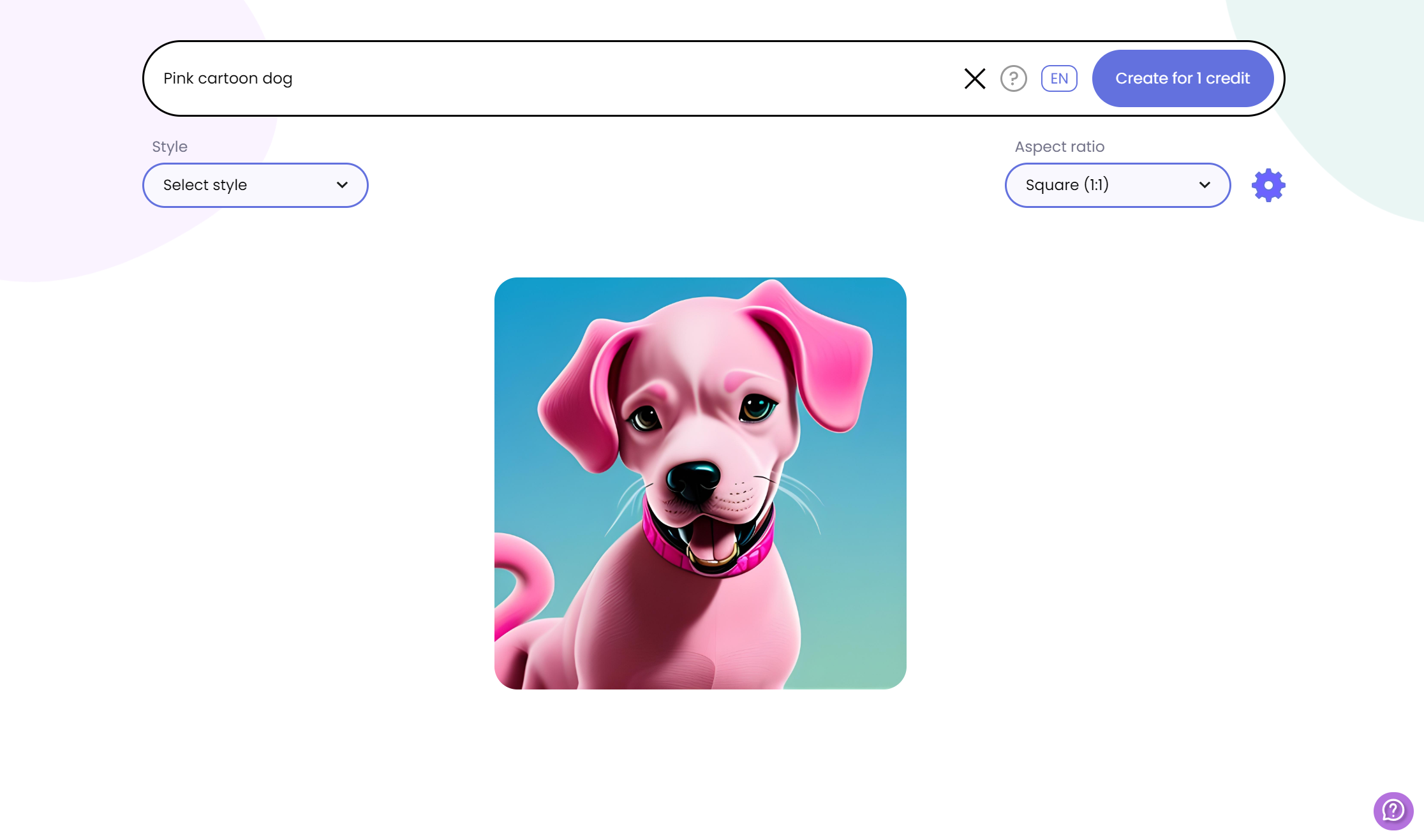
Task: Open advanced settings gear icon
Action: 1268,186
